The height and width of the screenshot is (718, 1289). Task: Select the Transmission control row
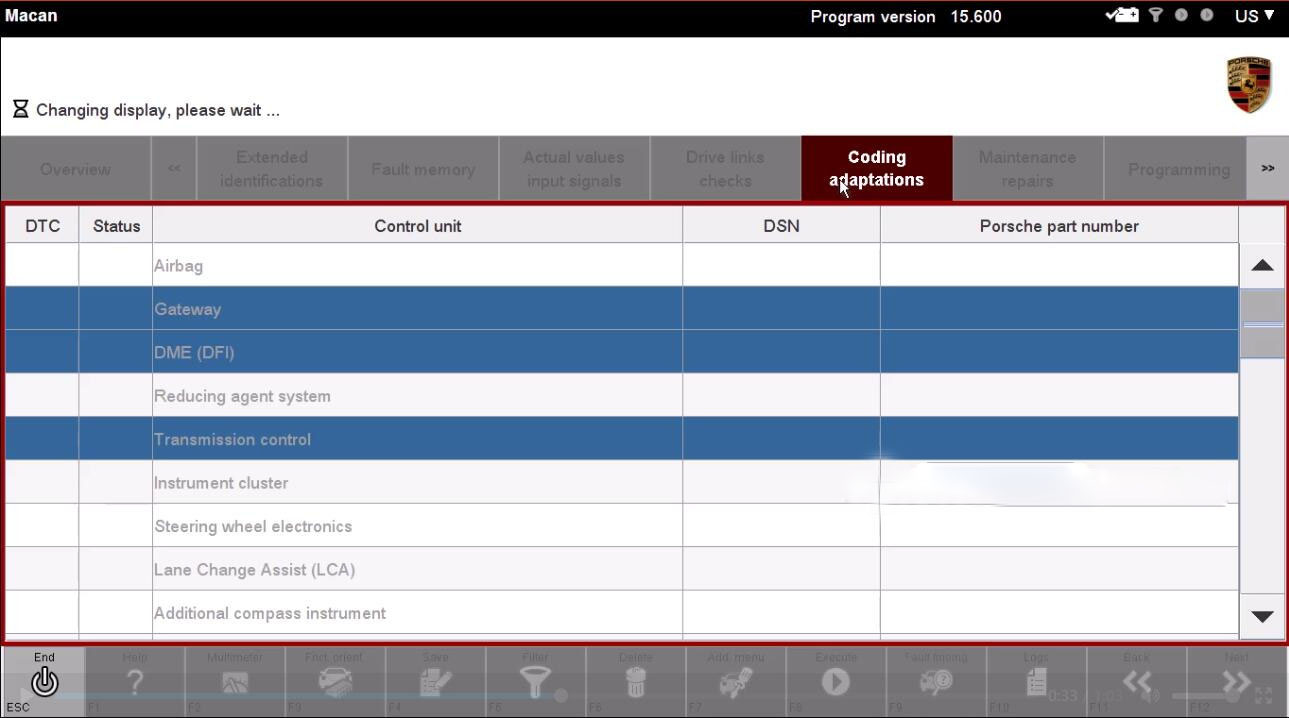coord(622,439)
